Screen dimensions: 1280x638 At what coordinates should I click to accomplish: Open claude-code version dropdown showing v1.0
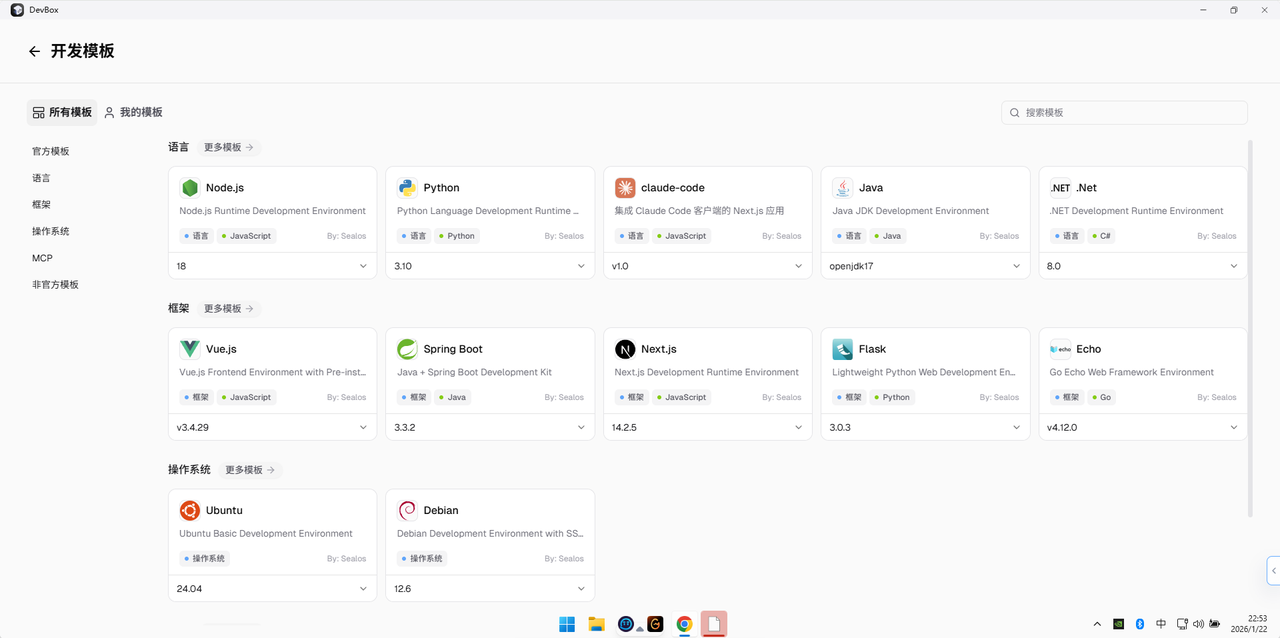pyautogui.click(x=708, y=266)
